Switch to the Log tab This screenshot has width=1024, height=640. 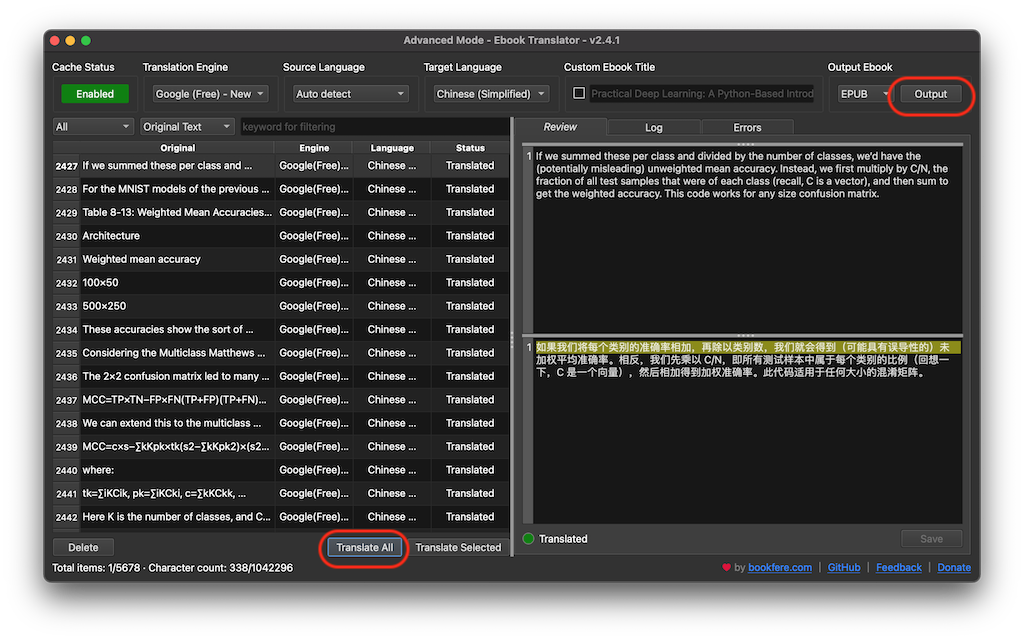654,127
